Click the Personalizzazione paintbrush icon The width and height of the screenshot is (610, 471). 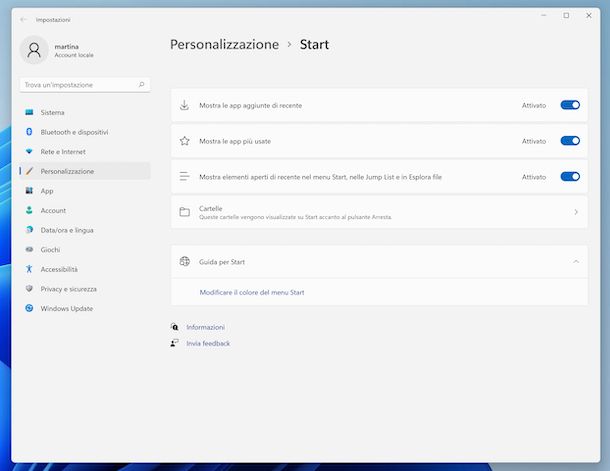coord(29,171)
